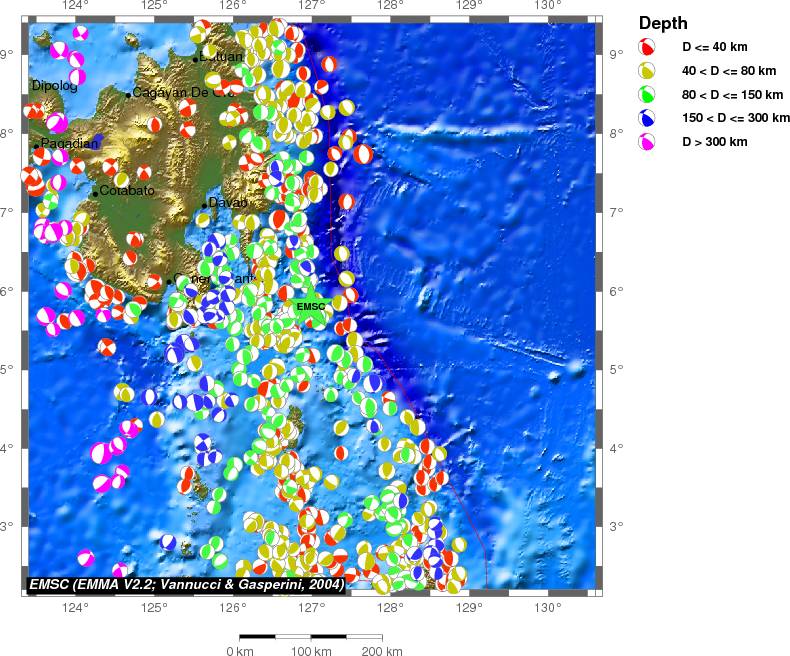This screenshot has height=656, width=790.
Task: Click the black city dot beside Davao
Action: (204, 206)
